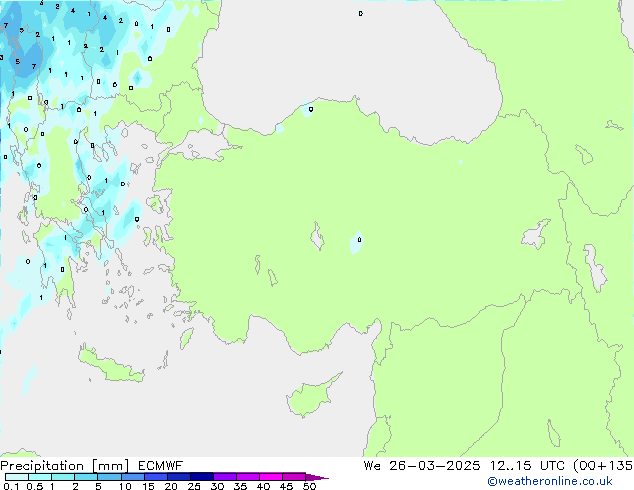Image resolution: width=634 pixels, height=490 pixels.
Task: Click the legend tick label "15"
Action: coord(148,486)
